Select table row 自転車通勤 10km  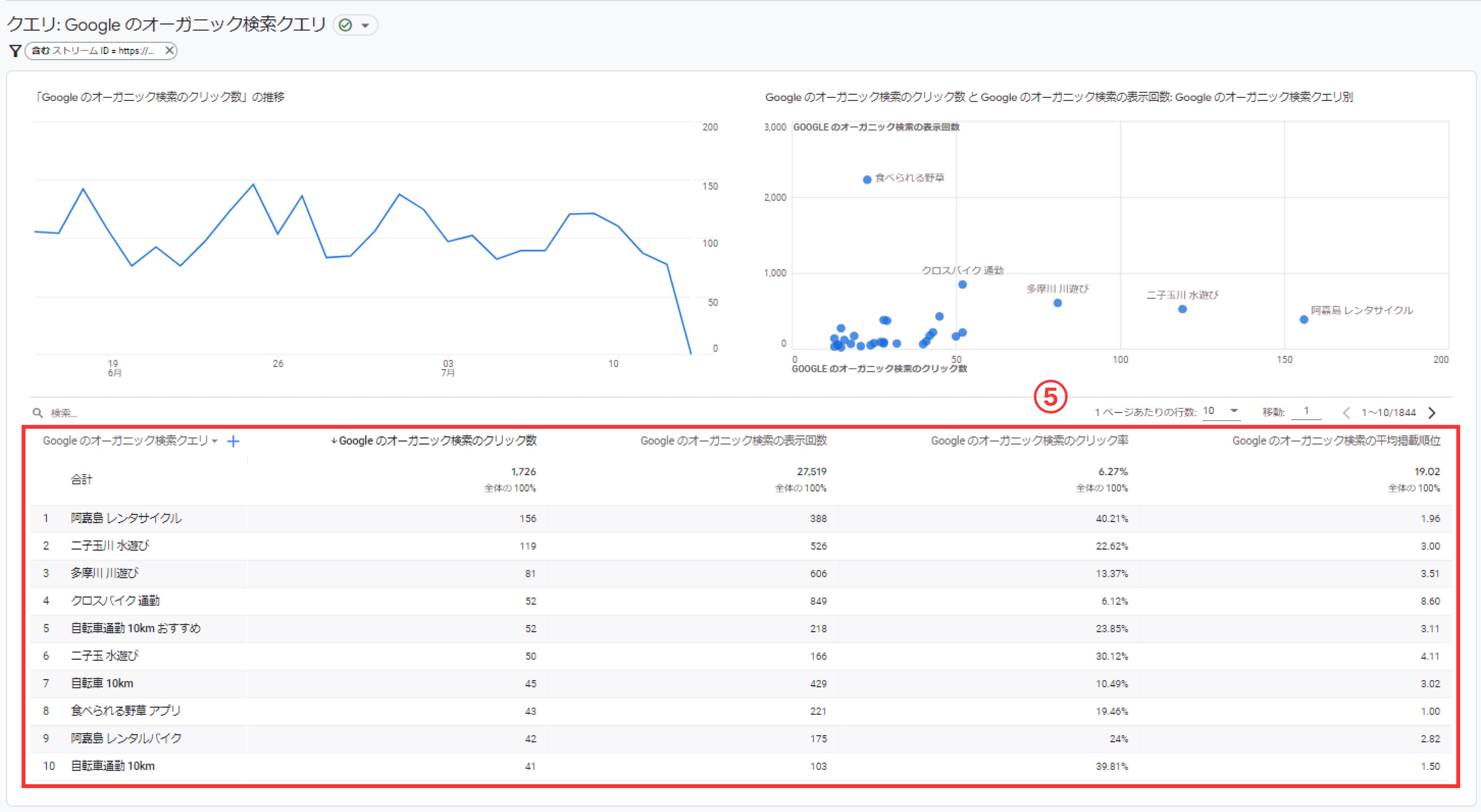click(x=742, y=766)
